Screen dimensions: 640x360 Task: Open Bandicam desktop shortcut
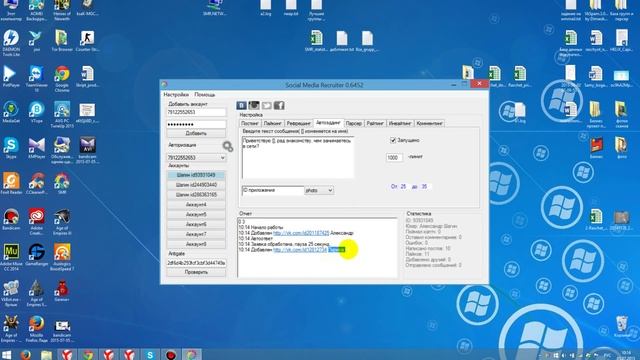(x=11, y=220)
